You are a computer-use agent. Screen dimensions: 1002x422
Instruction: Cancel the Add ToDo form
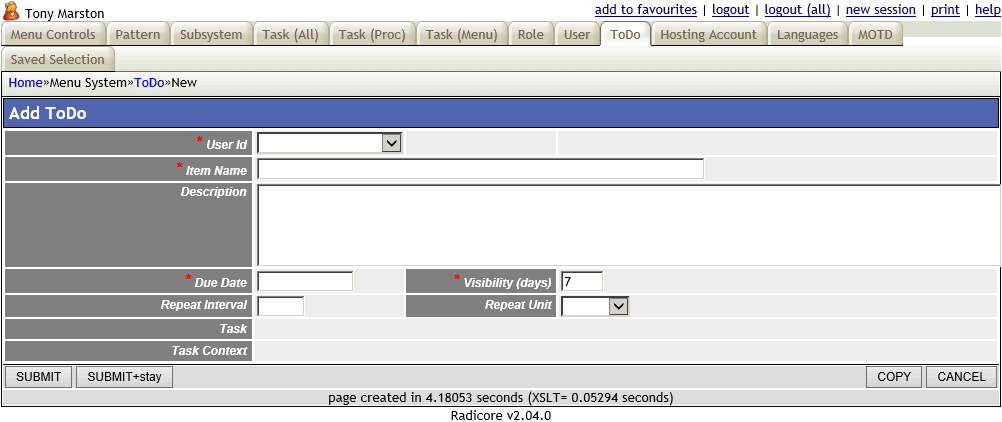961,377
